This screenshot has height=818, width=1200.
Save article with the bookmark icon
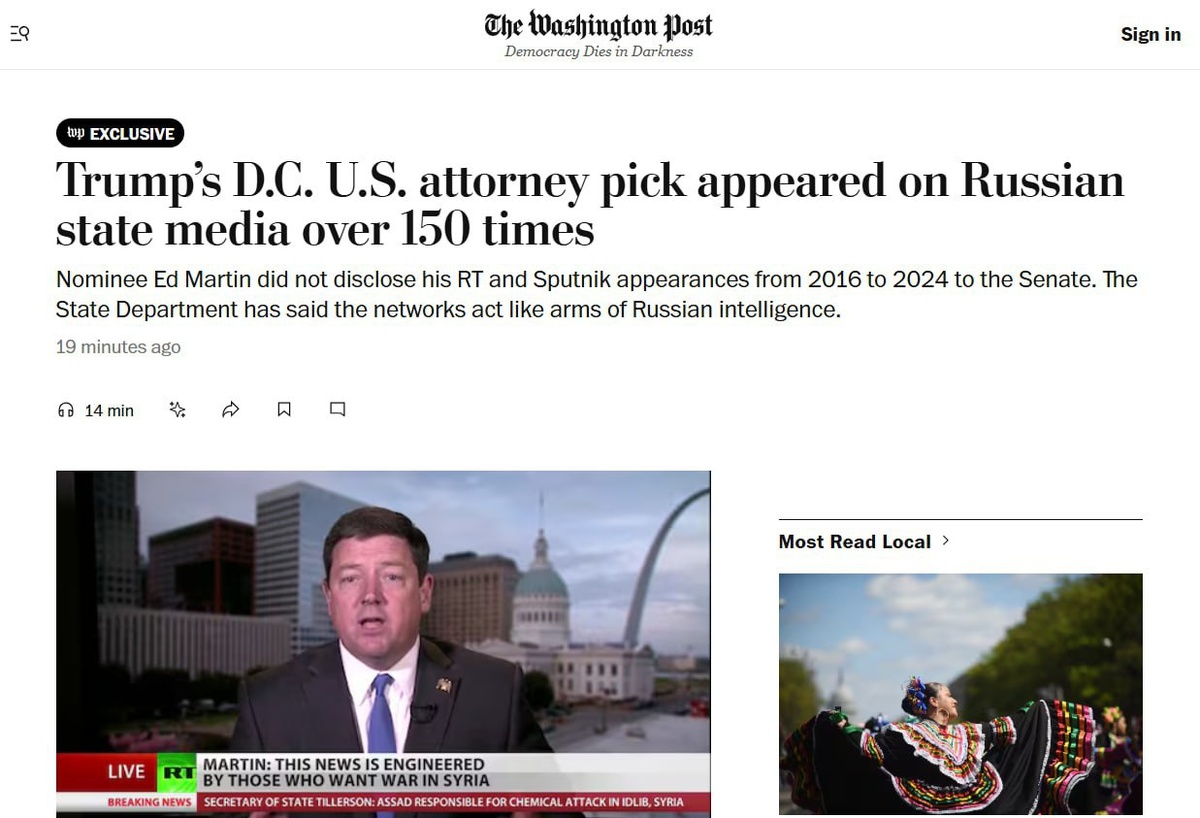click(284, 409)
